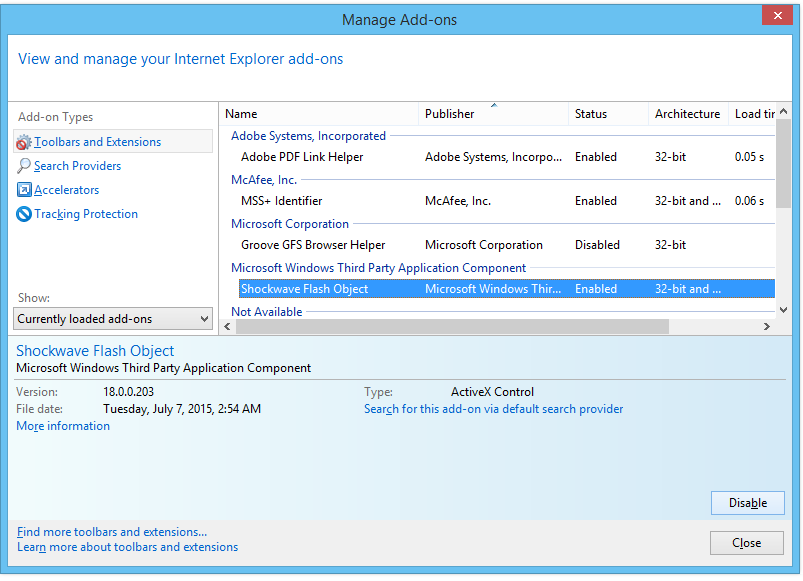Image resolution: width=803 pixels, height=581 pixels.
Task: Click the 0.06 s load time value
Action: [749, 201]
